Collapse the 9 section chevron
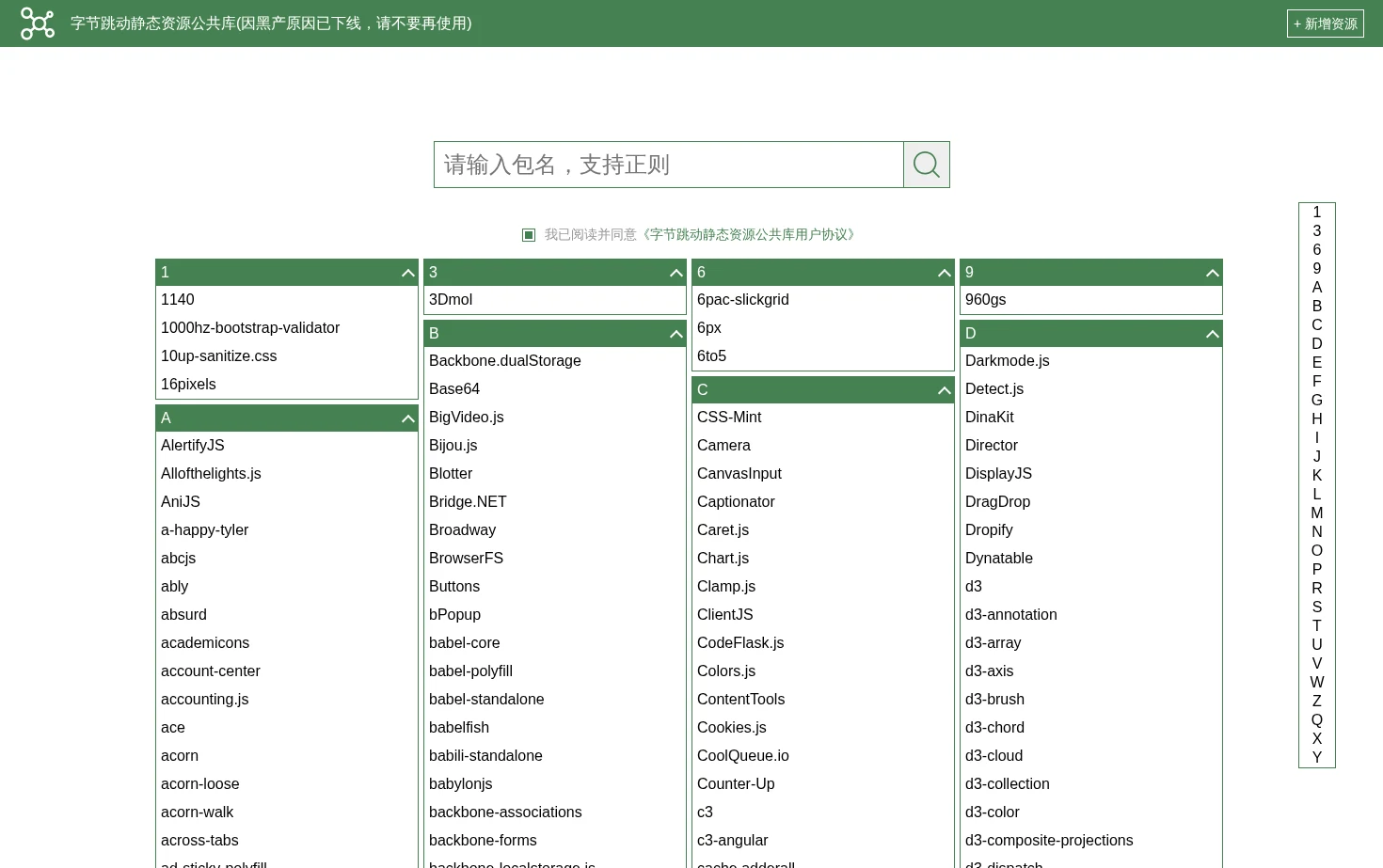This screenshot has width=1383, height=868. point(1212,273)
